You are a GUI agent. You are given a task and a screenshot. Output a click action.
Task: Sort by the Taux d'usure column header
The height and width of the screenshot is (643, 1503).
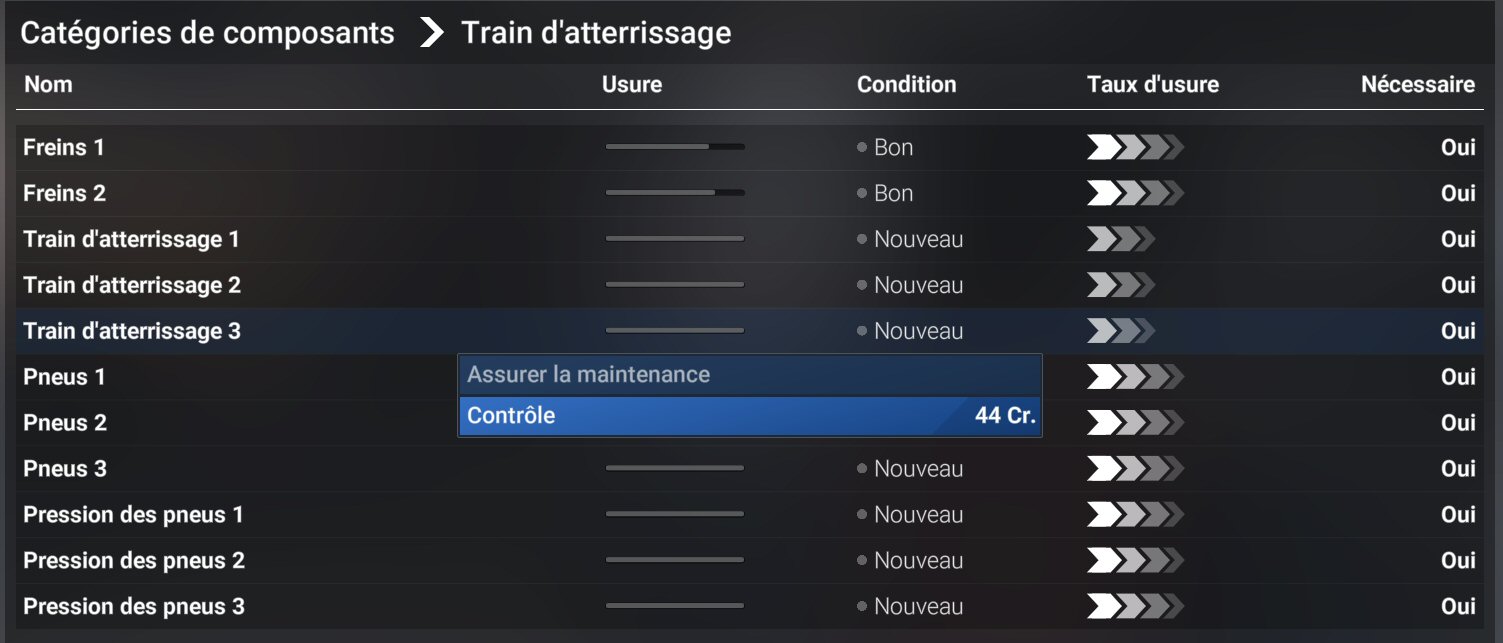coord(1152,85)
